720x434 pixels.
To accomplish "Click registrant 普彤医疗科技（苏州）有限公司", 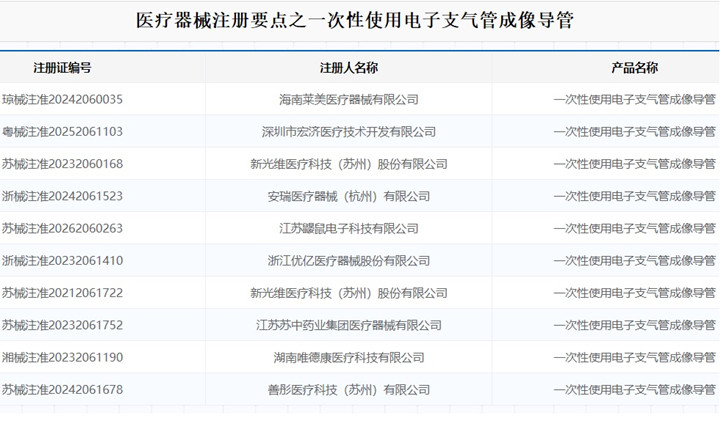I will coord(349,390).
